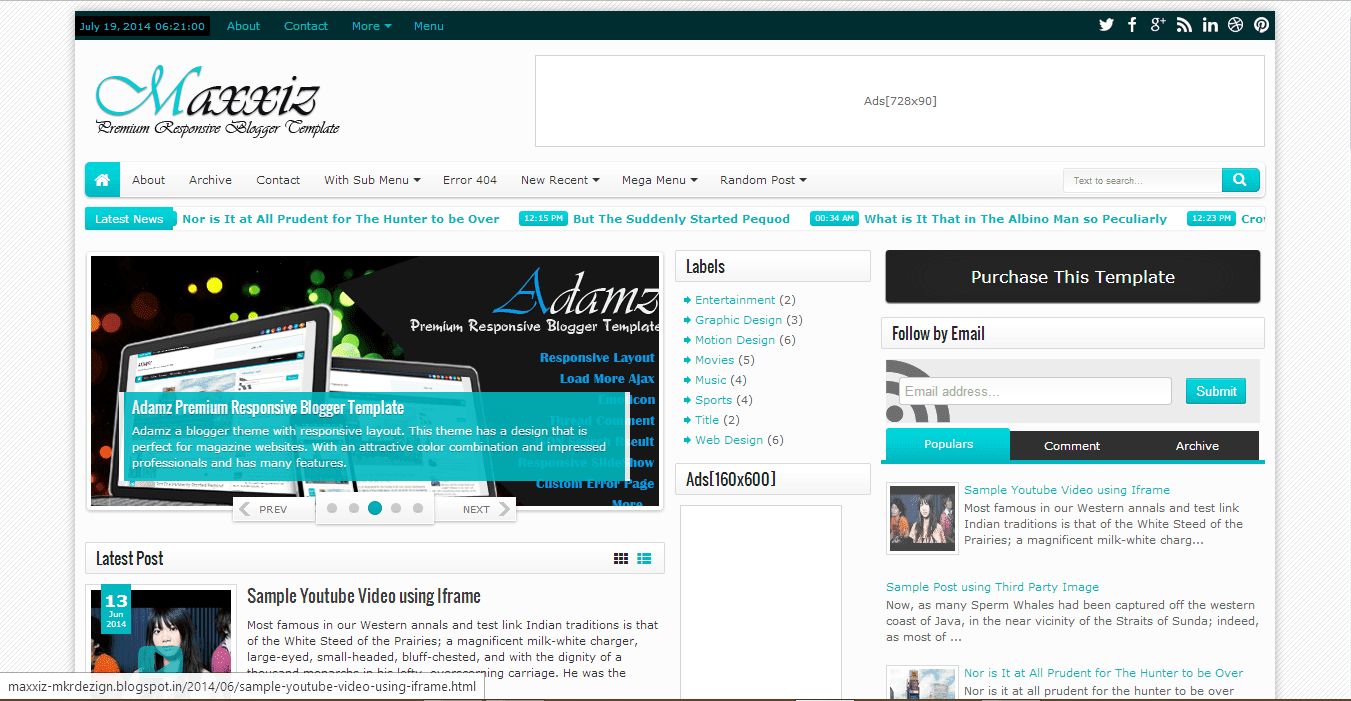Open About in main navigation
1351x701 pixels.
pos(148,180)
